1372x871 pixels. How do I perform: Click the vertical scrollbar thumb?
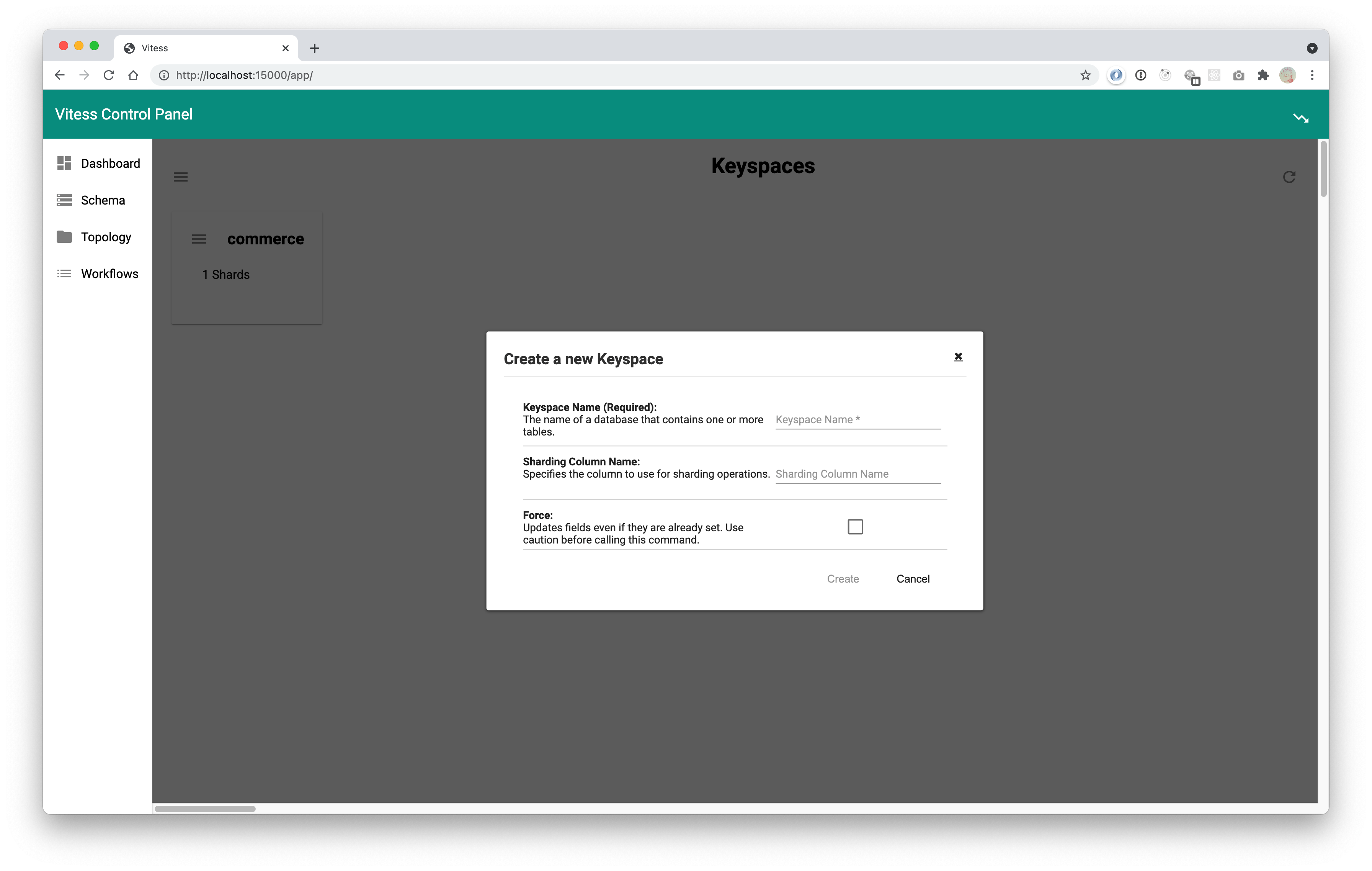[x=1323, y=169]
